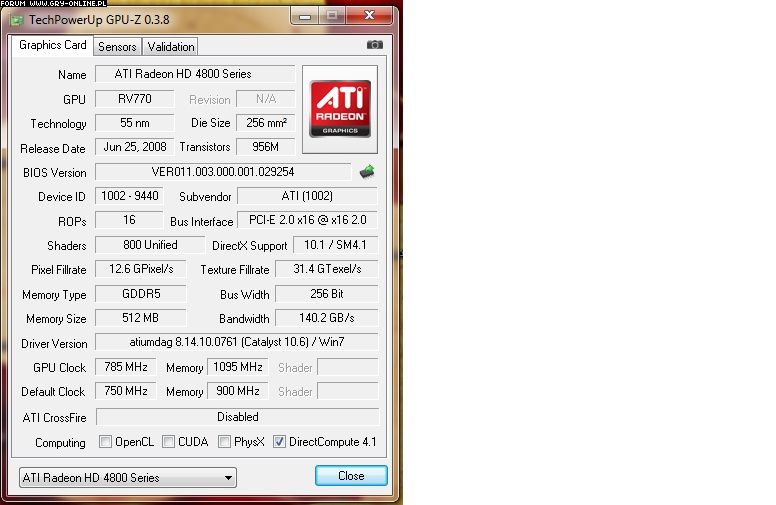Minimize the GPU-Z window
Image resolution: width=776 pixels, height=505 pixels.
click(305, 16)
